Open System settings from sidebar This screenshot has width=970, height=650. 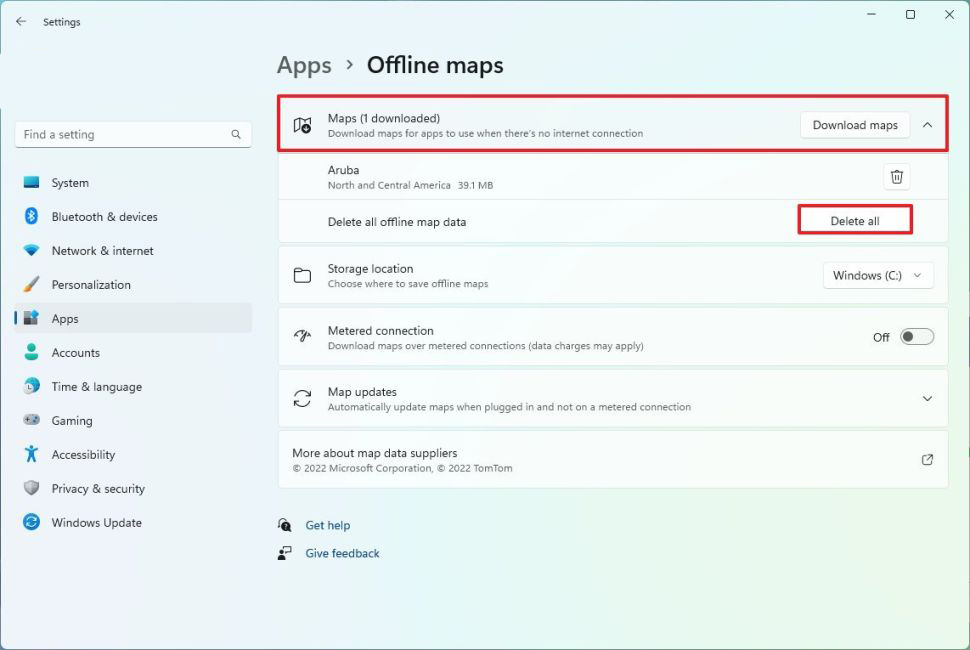[x=70, y=183]
